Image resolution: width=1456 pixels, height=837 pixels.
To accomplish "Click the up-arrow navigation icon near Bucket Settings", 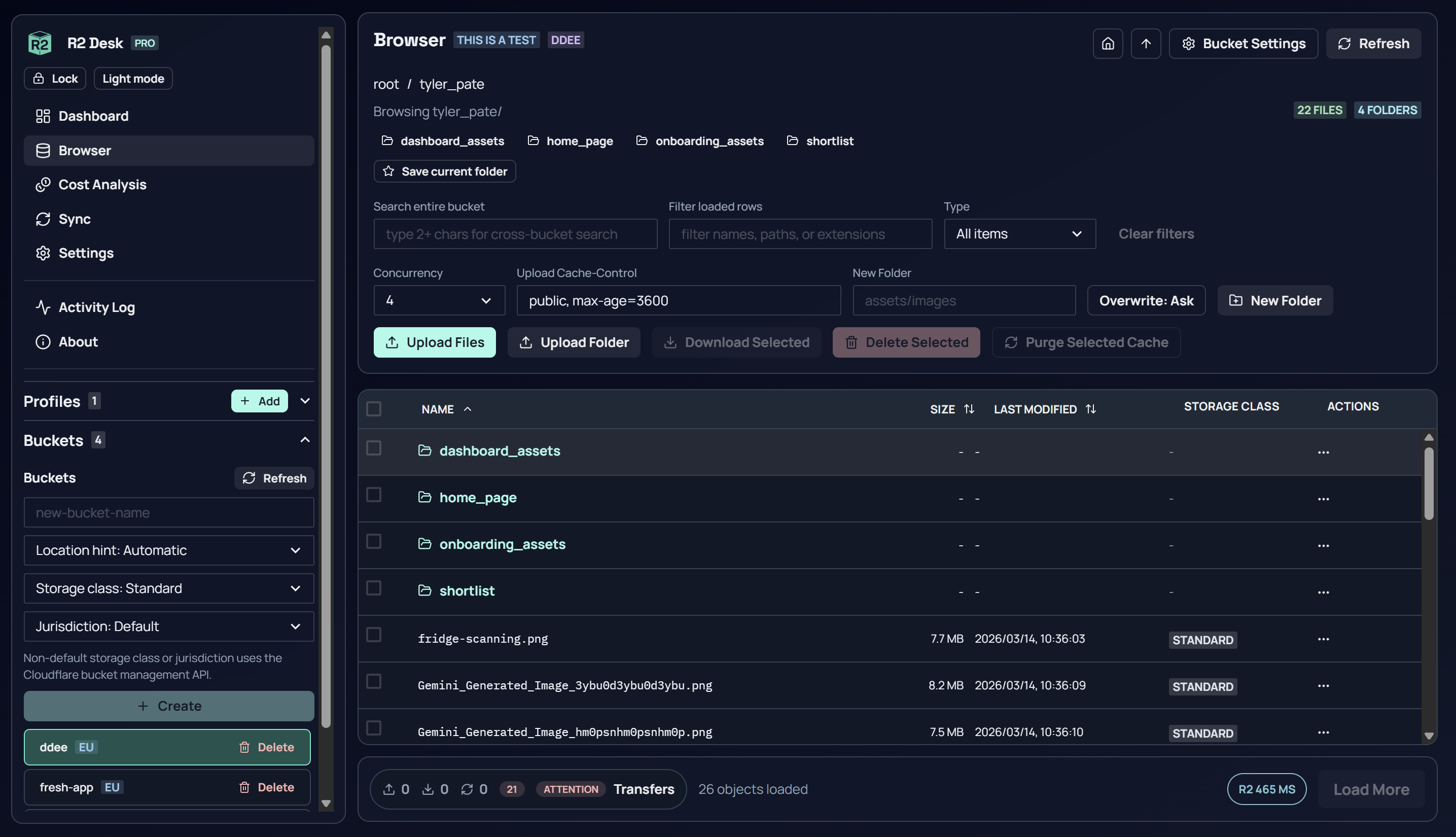I will (1146, 43).
